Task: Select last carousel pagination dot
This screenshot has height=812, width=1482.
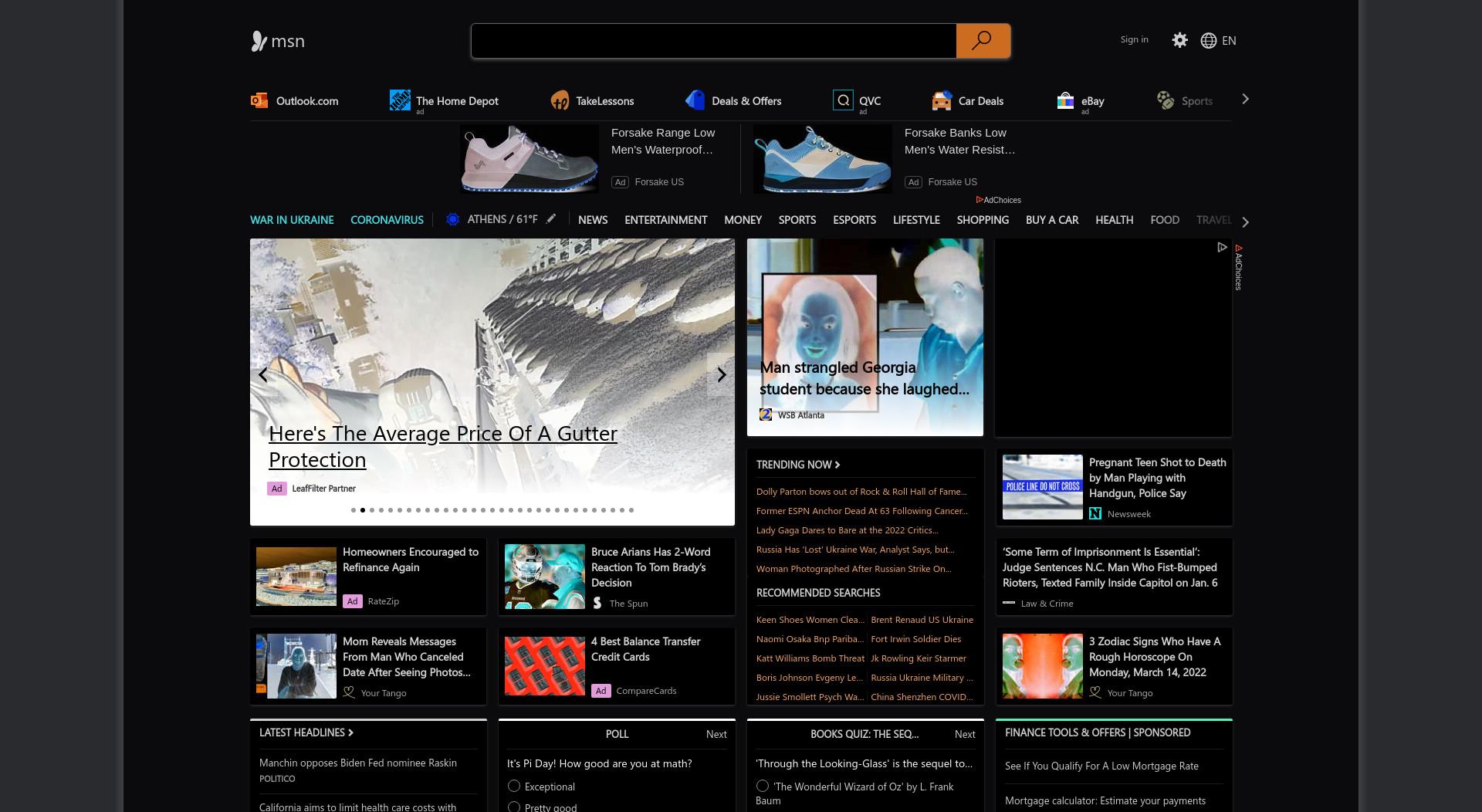Action: 631,510
